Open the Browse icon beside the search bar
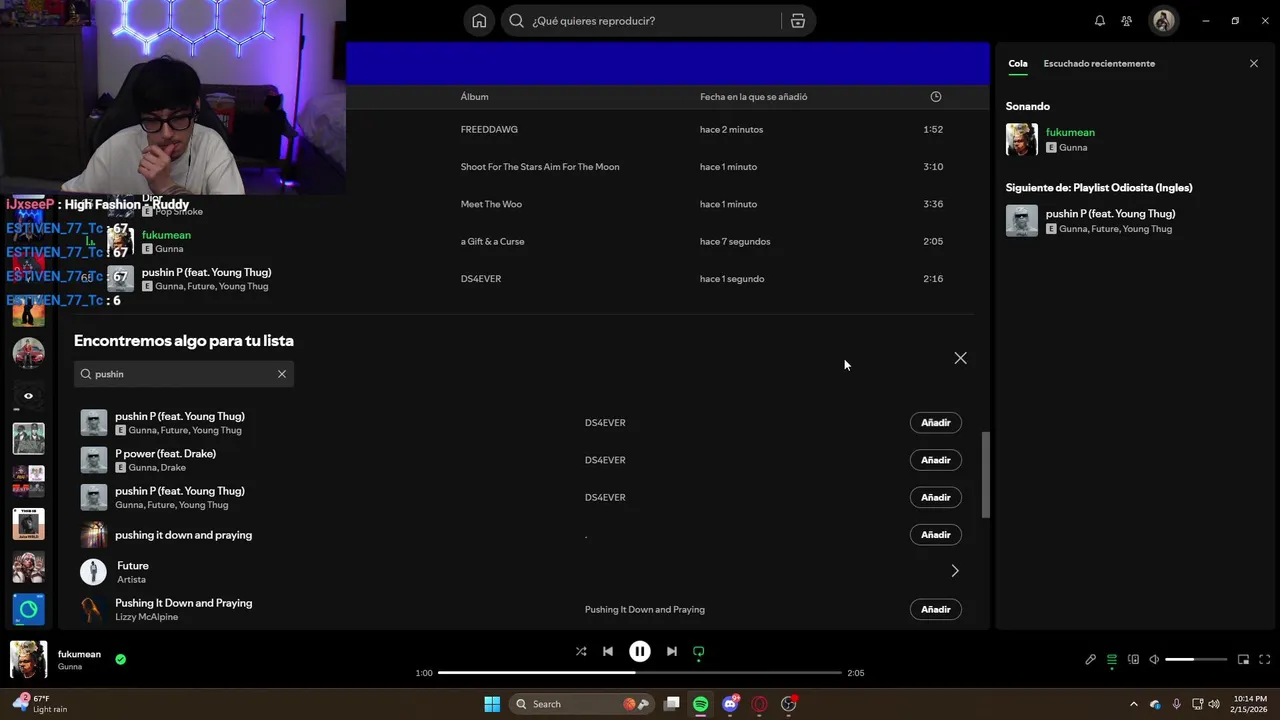Viewport: 1280px width, 720px height. point(798,21)
